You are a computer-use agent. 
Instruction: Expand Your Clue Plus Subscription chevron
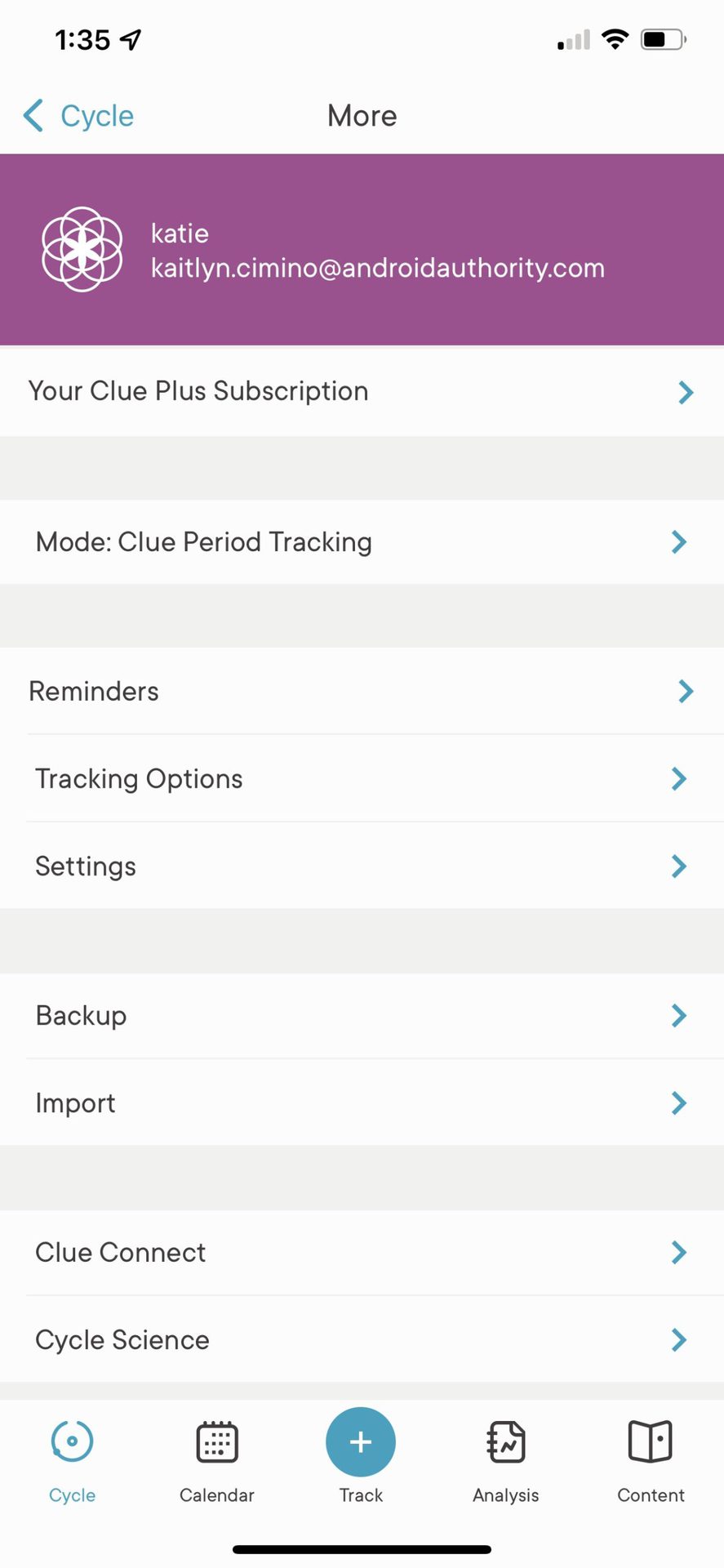(x=686, y=393)
